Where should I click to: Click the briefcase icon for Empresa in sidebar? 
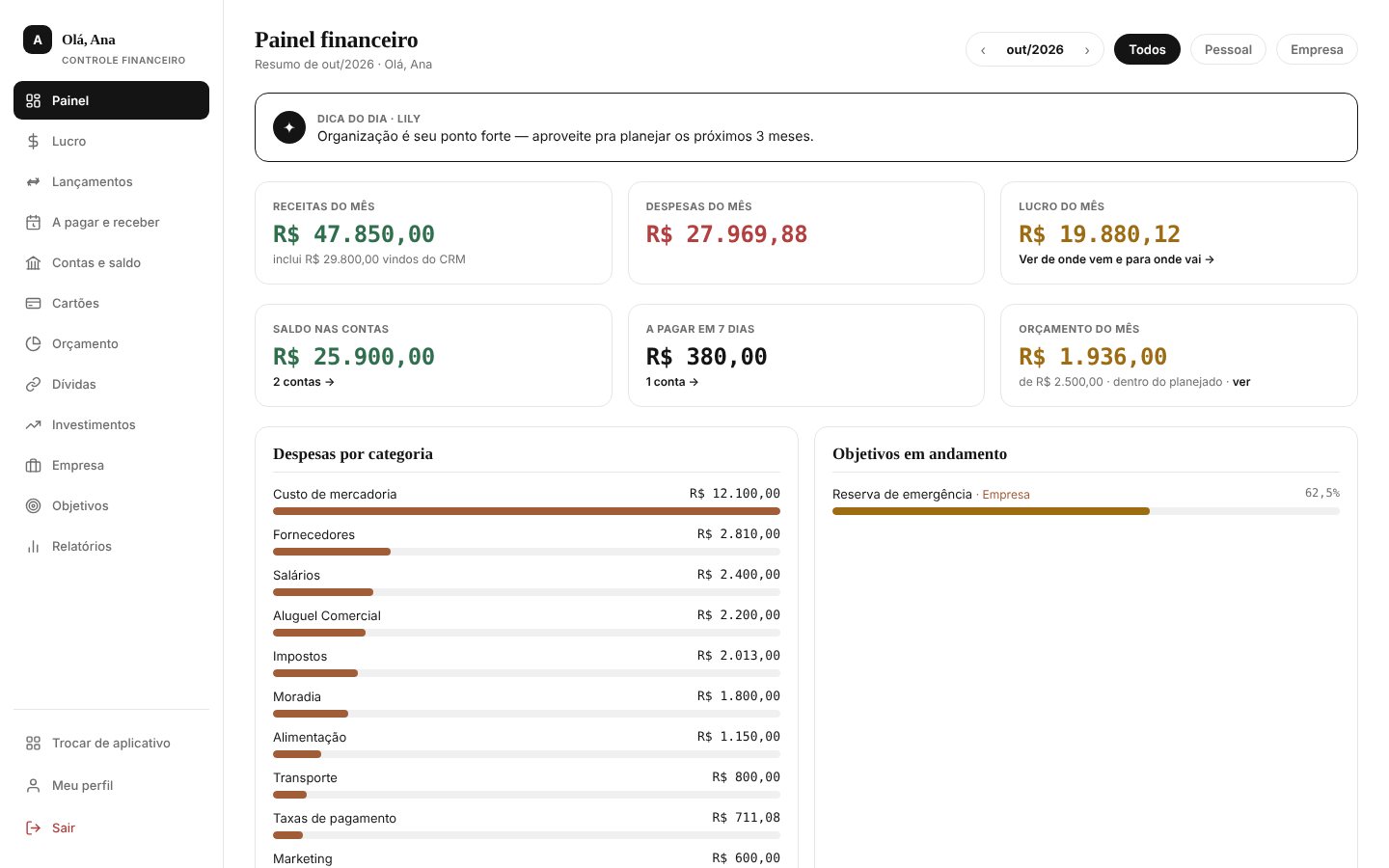[33, 465]
